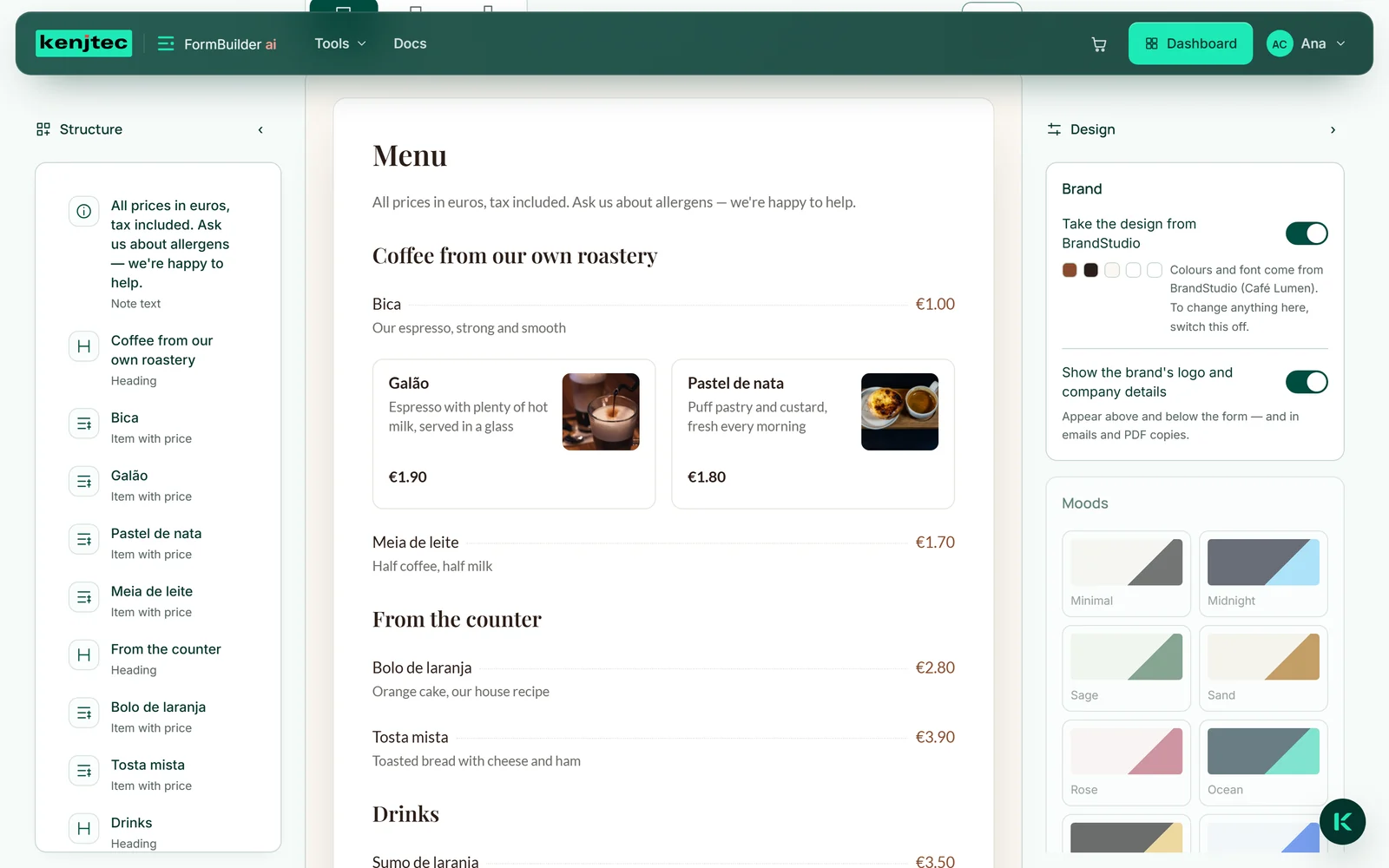Click the Tosta mista item icon
Screen dimensions: 1389x868
coord(84,771)
